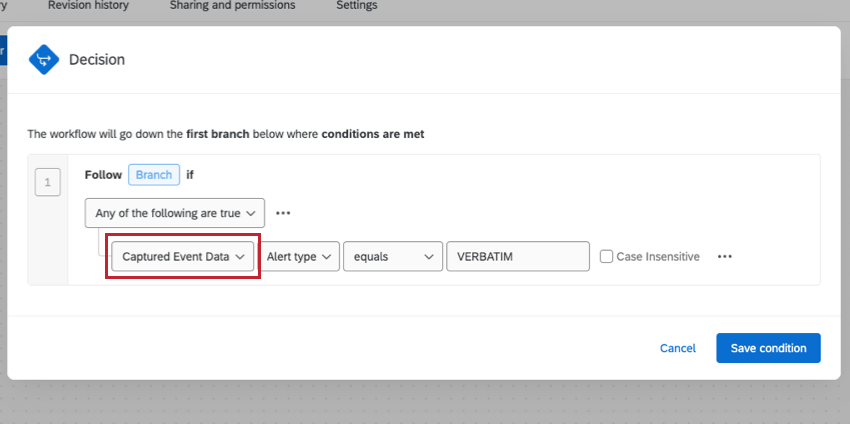Click the blue Decision branch icon
Viewport: 850px width, 424px height.
[44, 60]
